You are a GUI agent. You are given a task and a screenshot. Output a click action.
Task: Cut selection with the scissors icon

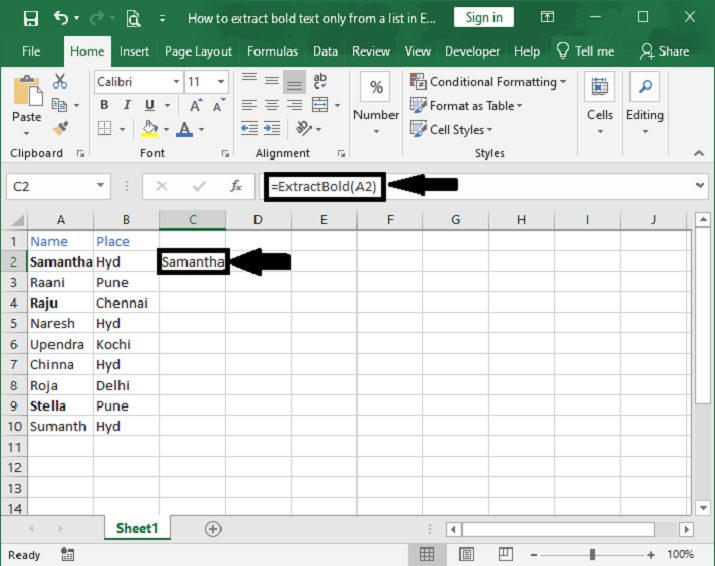(x=60, y=82)
